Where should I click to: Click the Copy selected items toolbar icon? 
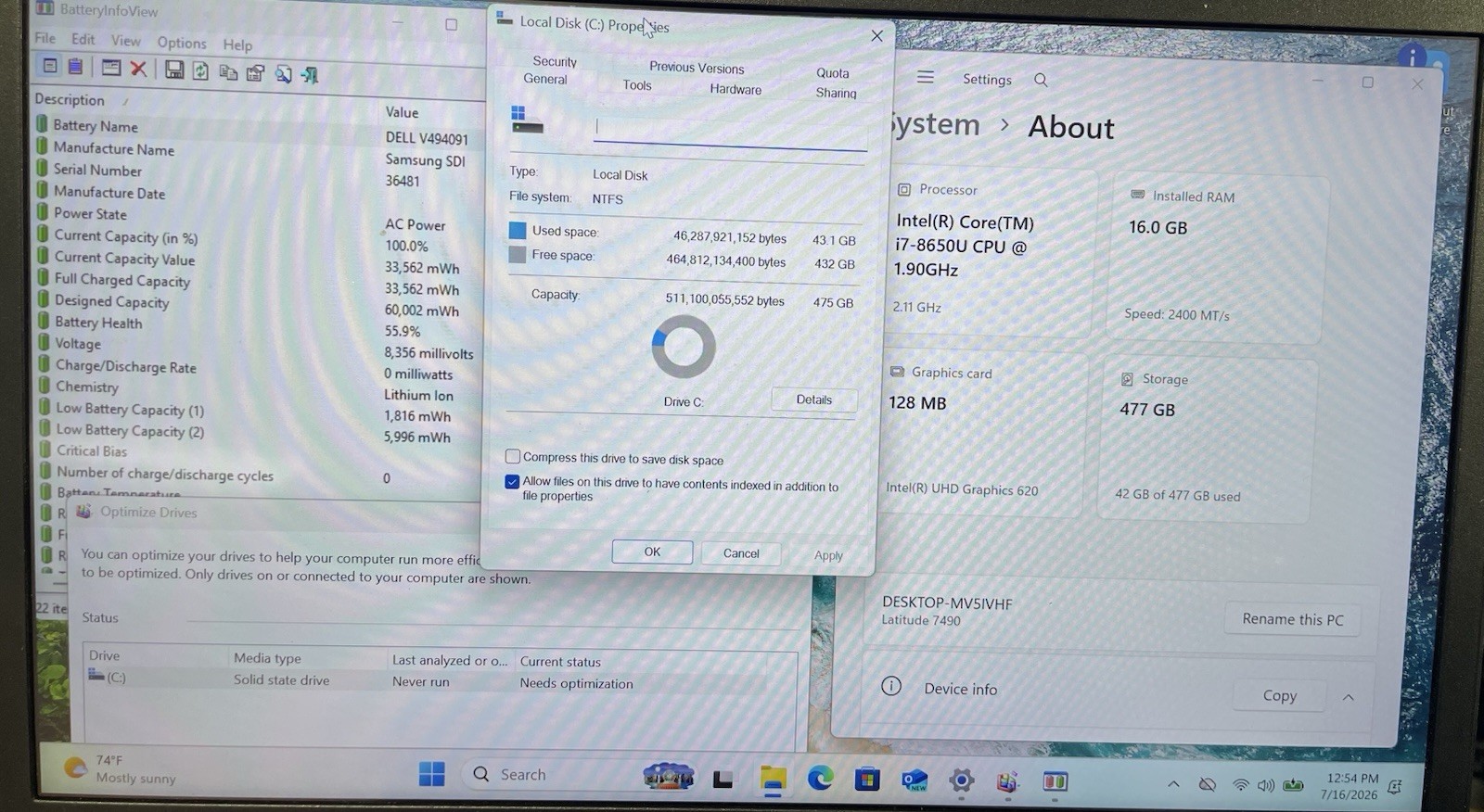pyautogui.click(x=228, y=71)
